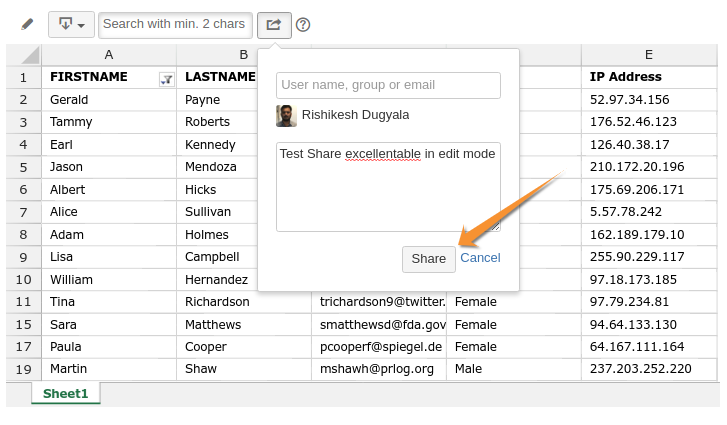Click the select-all corner triangle
This screenshot has height=425, width=727.
point(24,55)
